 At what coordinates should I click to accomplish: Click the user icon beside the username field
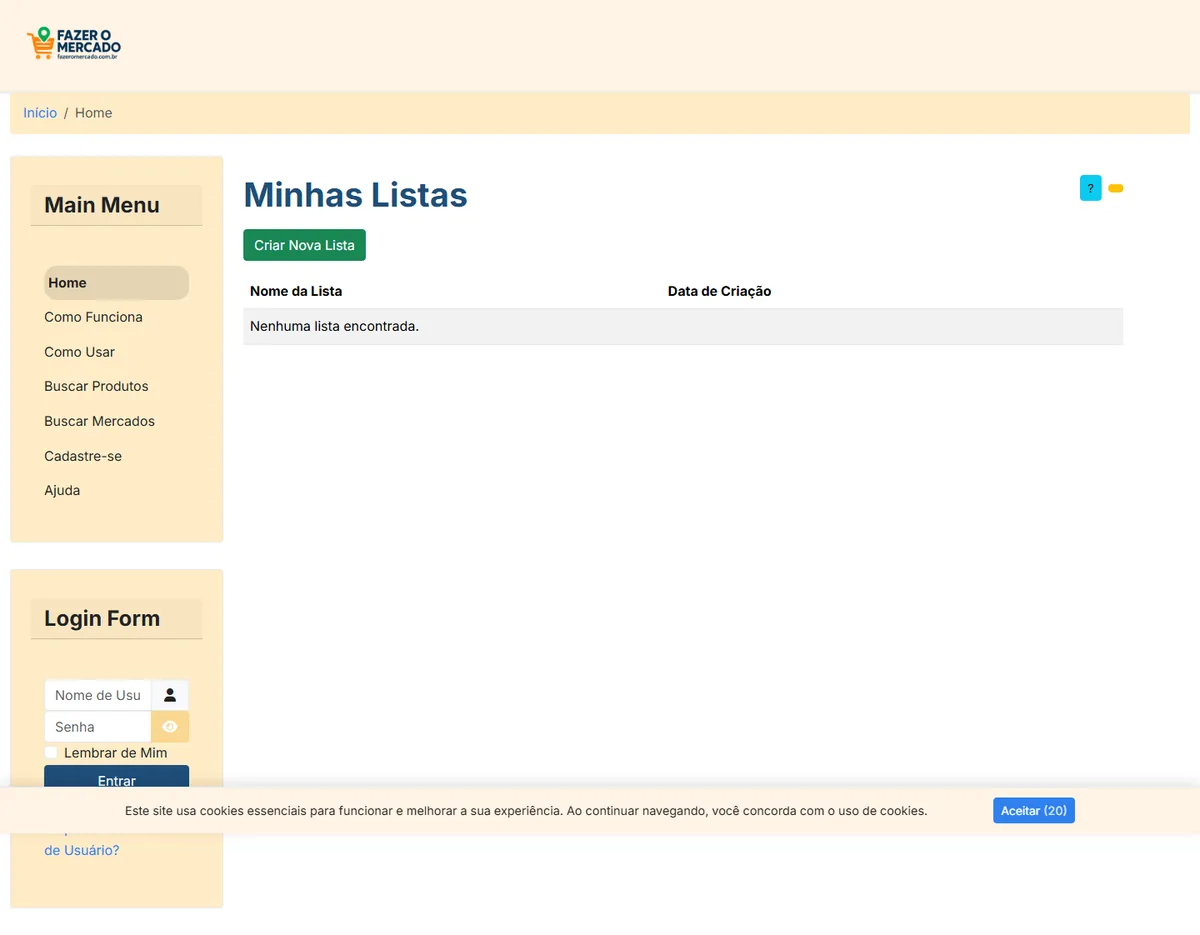170,695
